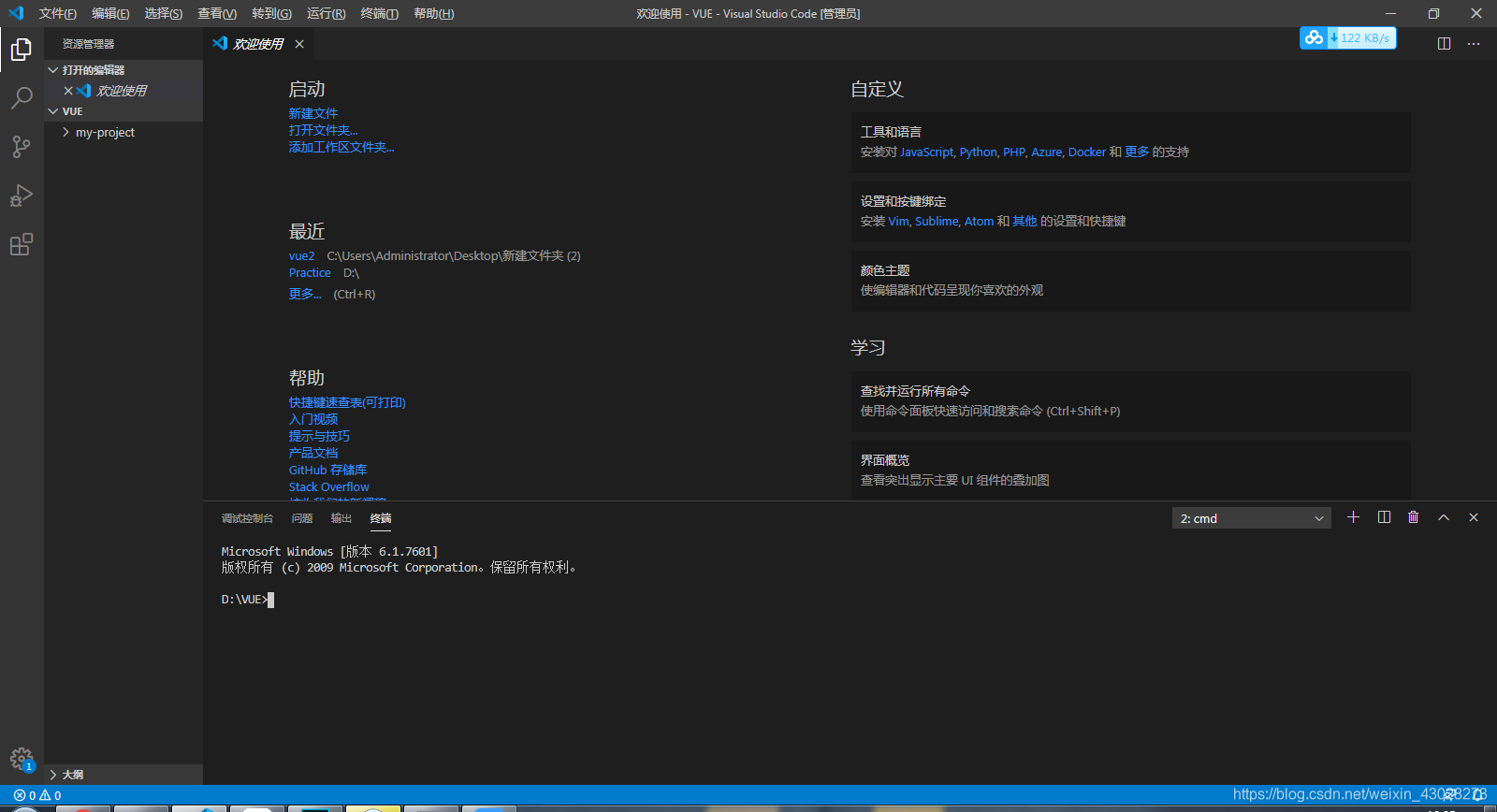Click the 打开文件夹... link
The height and width of the screenshot is (812, 1497).
pos(324,131)
